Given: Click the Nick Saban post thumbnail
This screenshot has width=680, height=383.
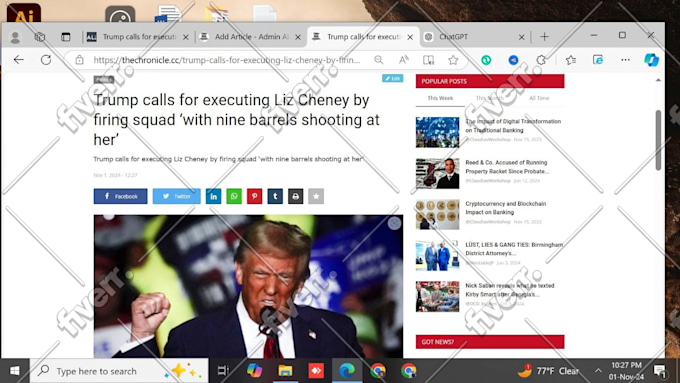Looking at the screenshot, I should (437, 296).
